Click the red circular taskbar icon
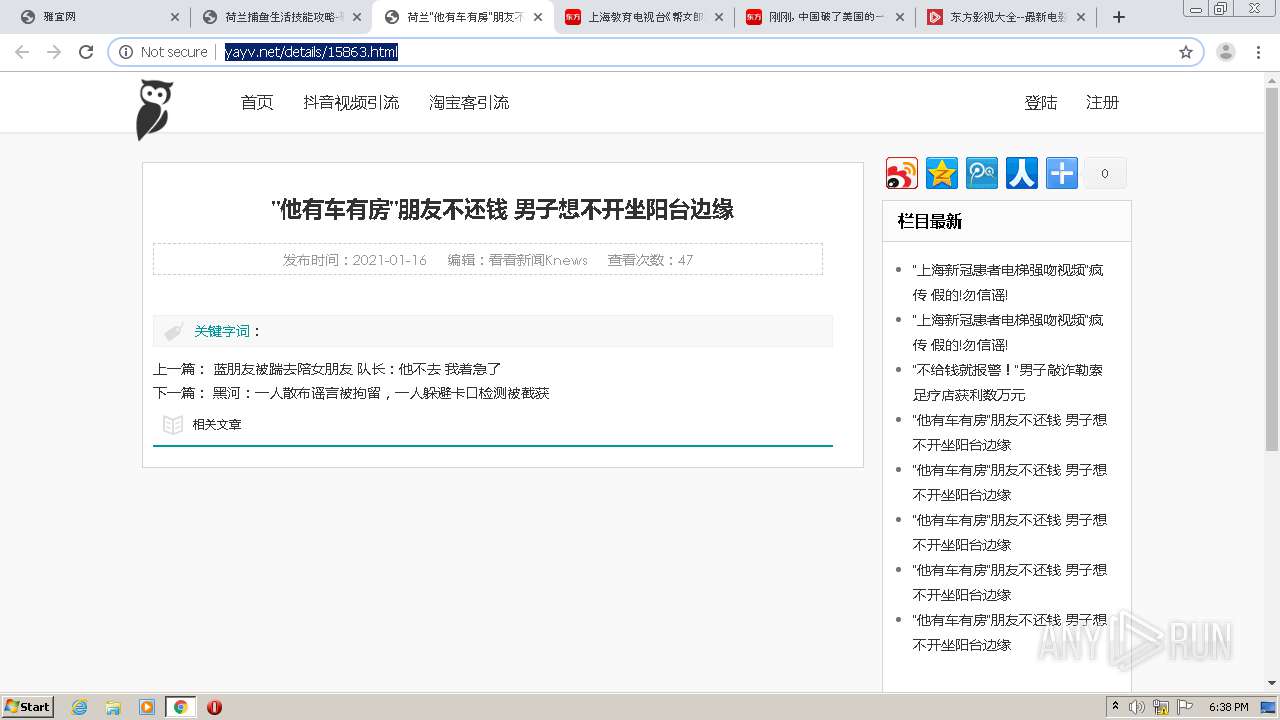1280x720 pixels. [x=214, y=707]
